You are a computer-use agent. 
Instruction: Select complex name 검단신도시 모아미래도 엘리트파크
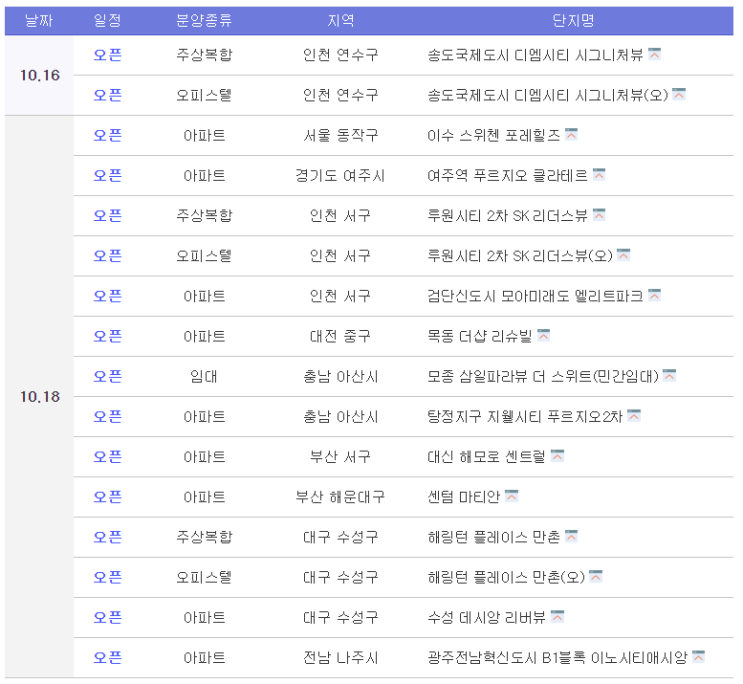pyautogui.click(x=535, y=296)
